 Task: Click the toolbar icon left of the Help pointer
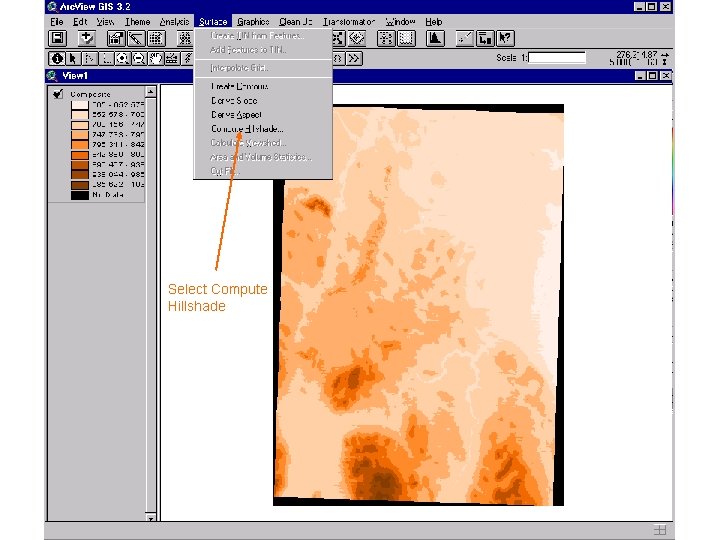point(485,38)
